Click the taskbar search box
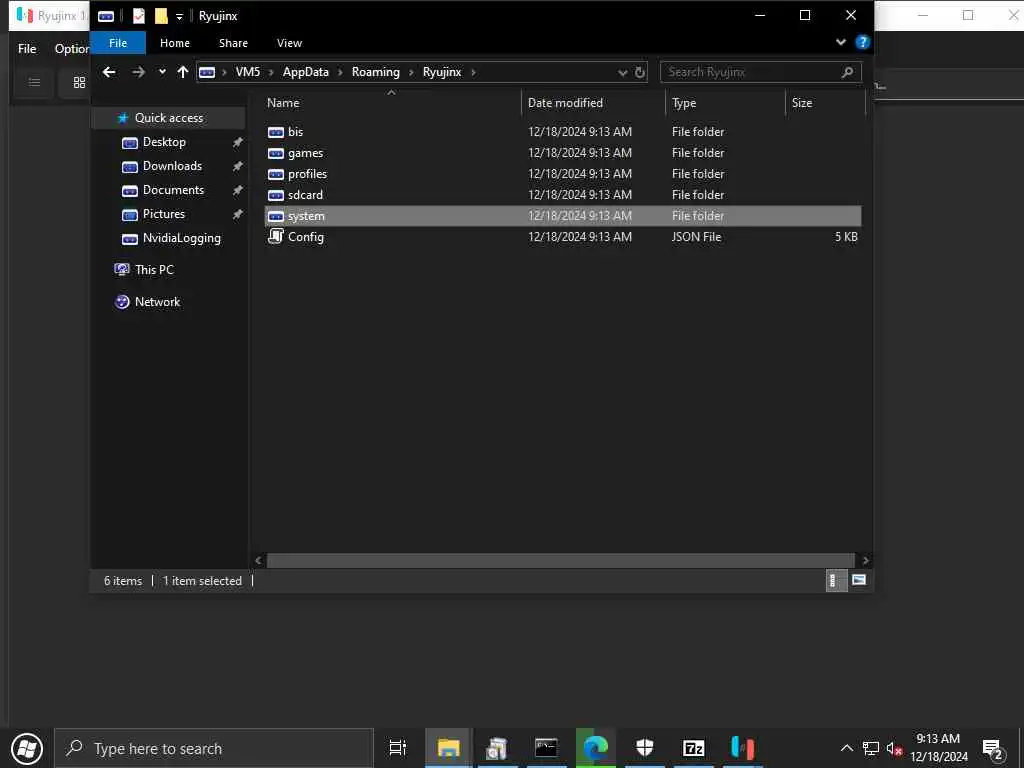 [214, 748]
